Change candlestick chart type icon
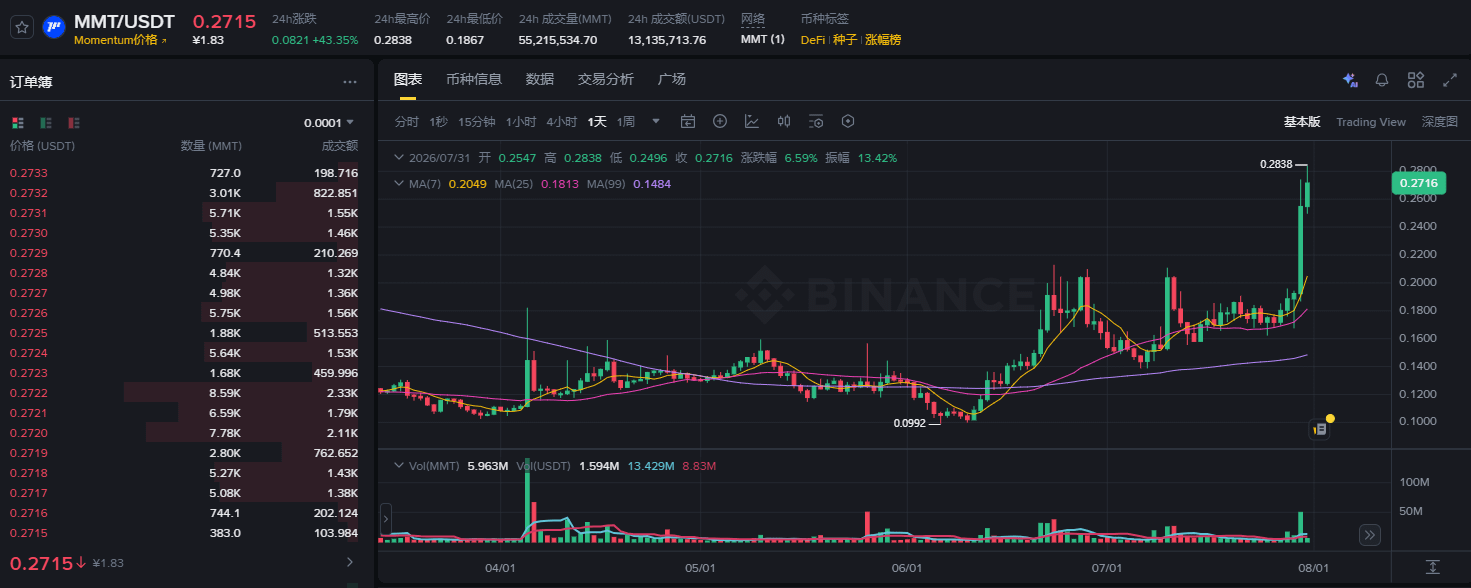The height and width of the screenshot is (588, 1471). coord(784,121)
